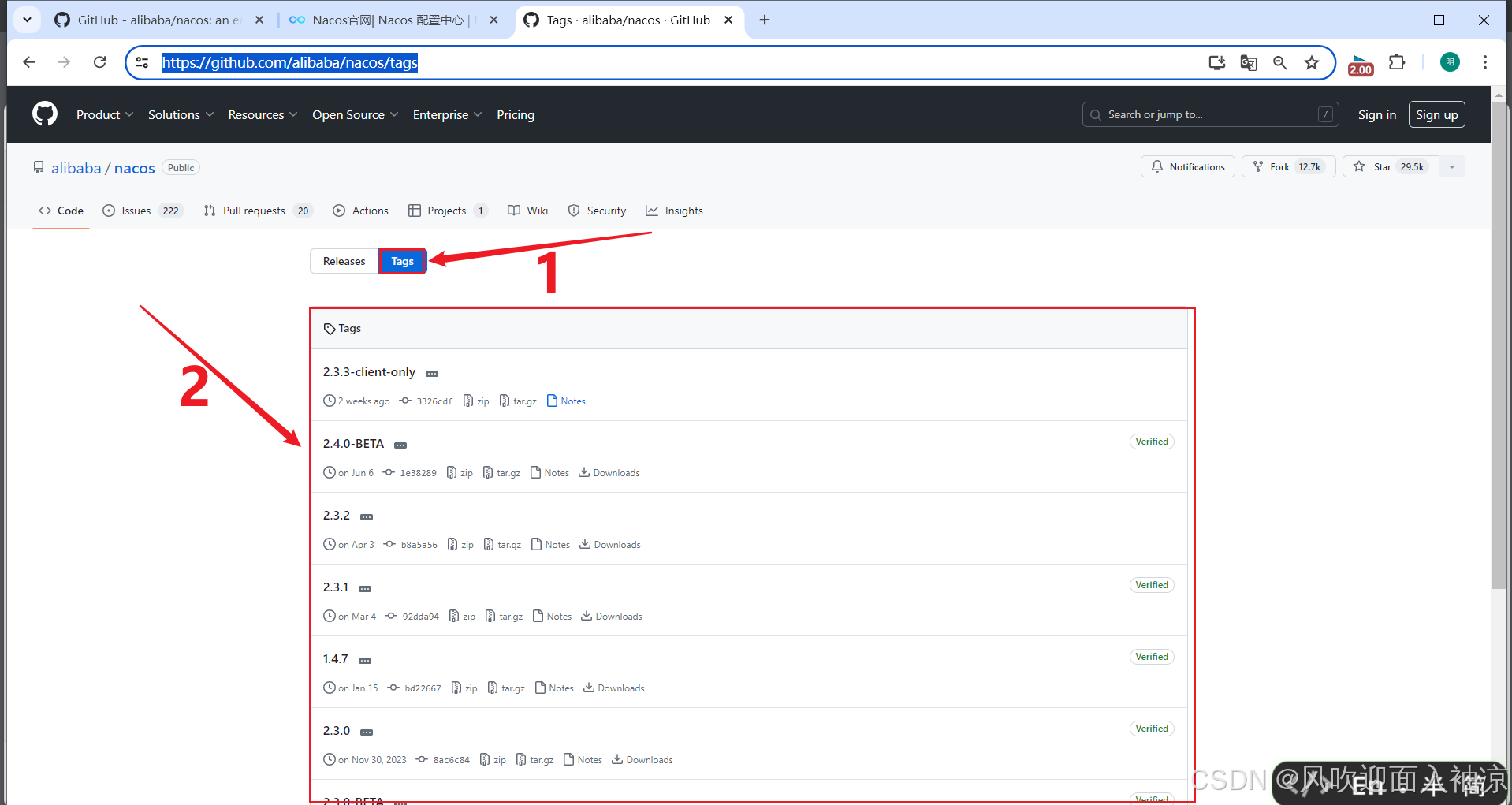Go to the Actions tab
Viewport: 1512px width, 805px height.
pyautogui.click(x=361, y=211)
